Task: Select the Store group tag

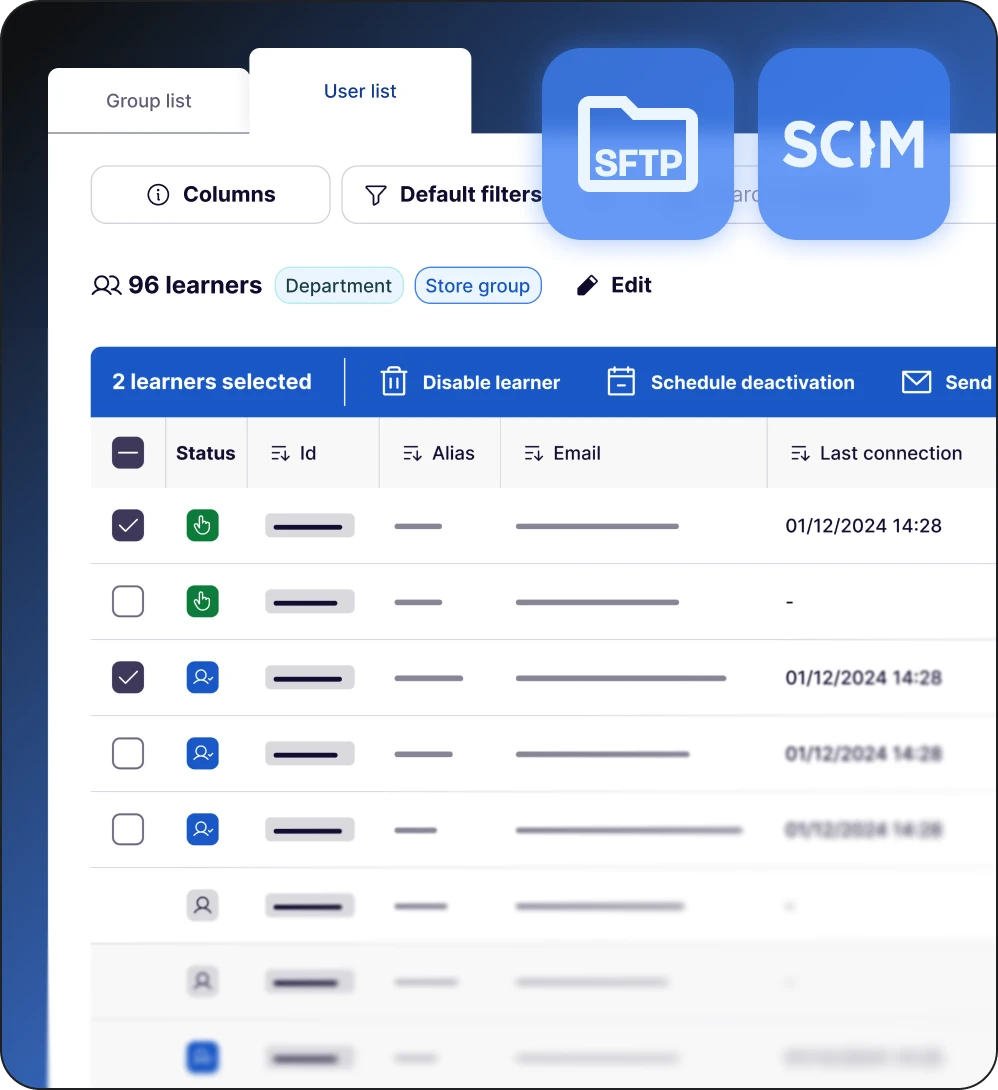Action: (x=478, y=286)
